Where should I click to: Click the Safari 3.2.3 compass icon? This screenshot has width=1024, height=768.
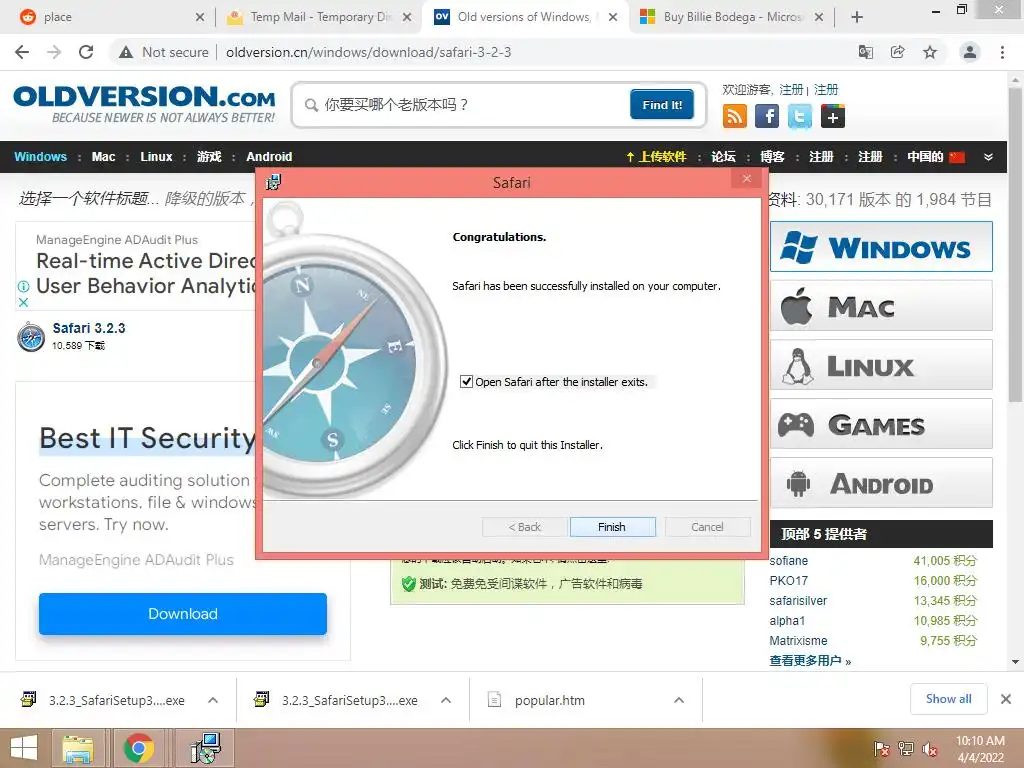[x=31, y=336]
